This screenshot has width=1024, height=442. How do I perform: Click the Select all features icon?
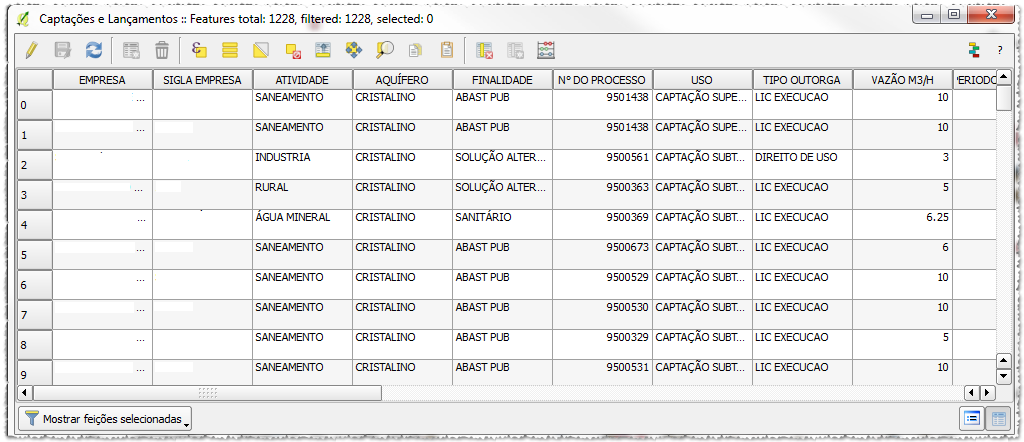coord(230,49)
